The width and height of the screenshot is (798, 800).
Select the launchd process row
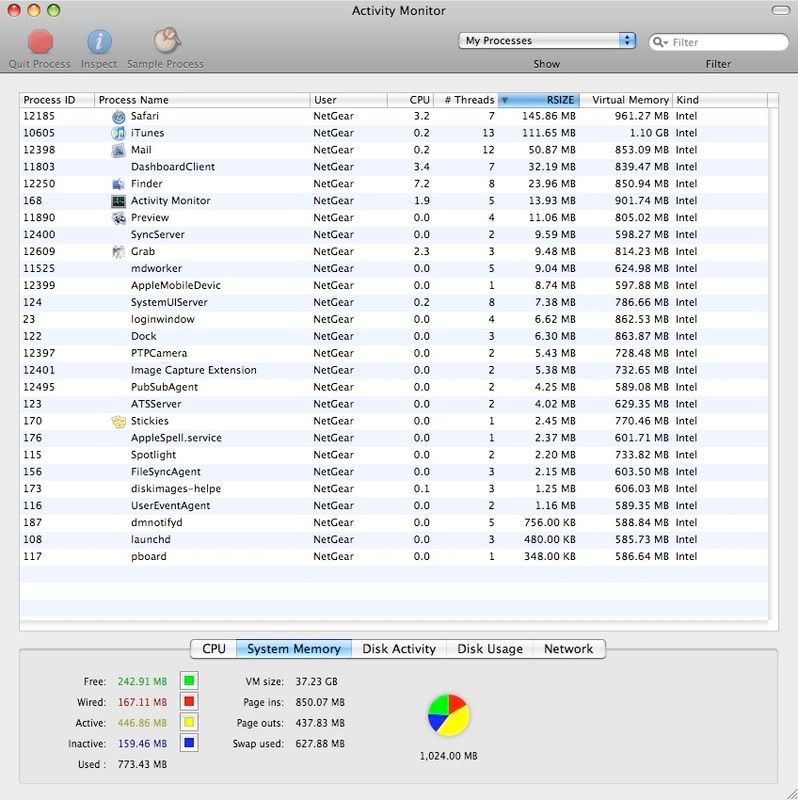(x=394, y=539)
